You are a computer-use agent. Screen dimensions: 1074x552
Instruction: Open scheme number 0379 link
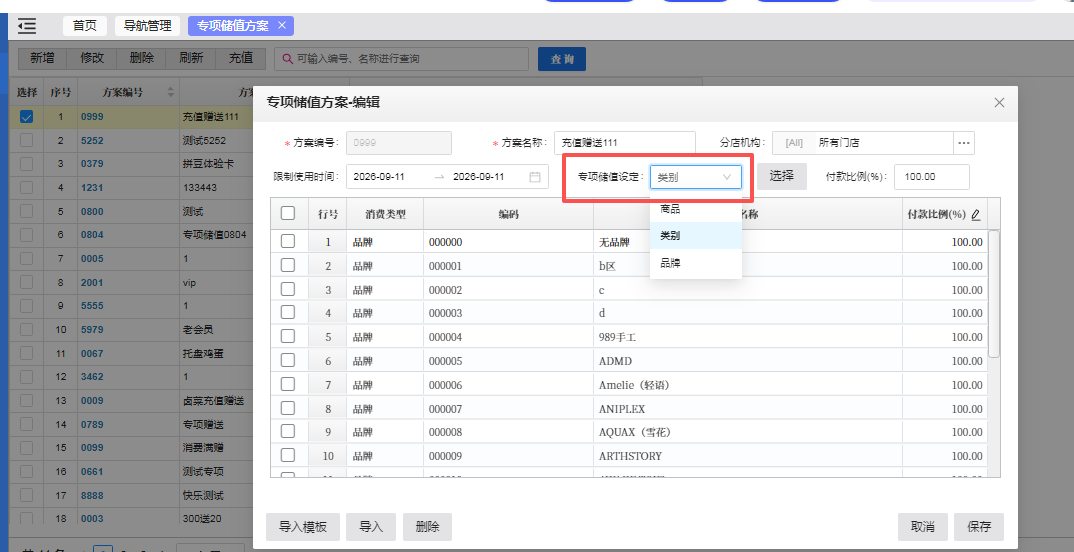point(92,164)
